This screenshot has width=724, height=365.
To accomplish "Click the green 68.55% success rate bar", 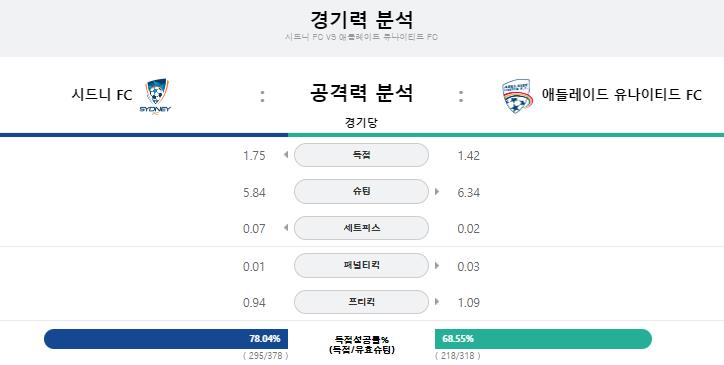I will click(543, 339).
